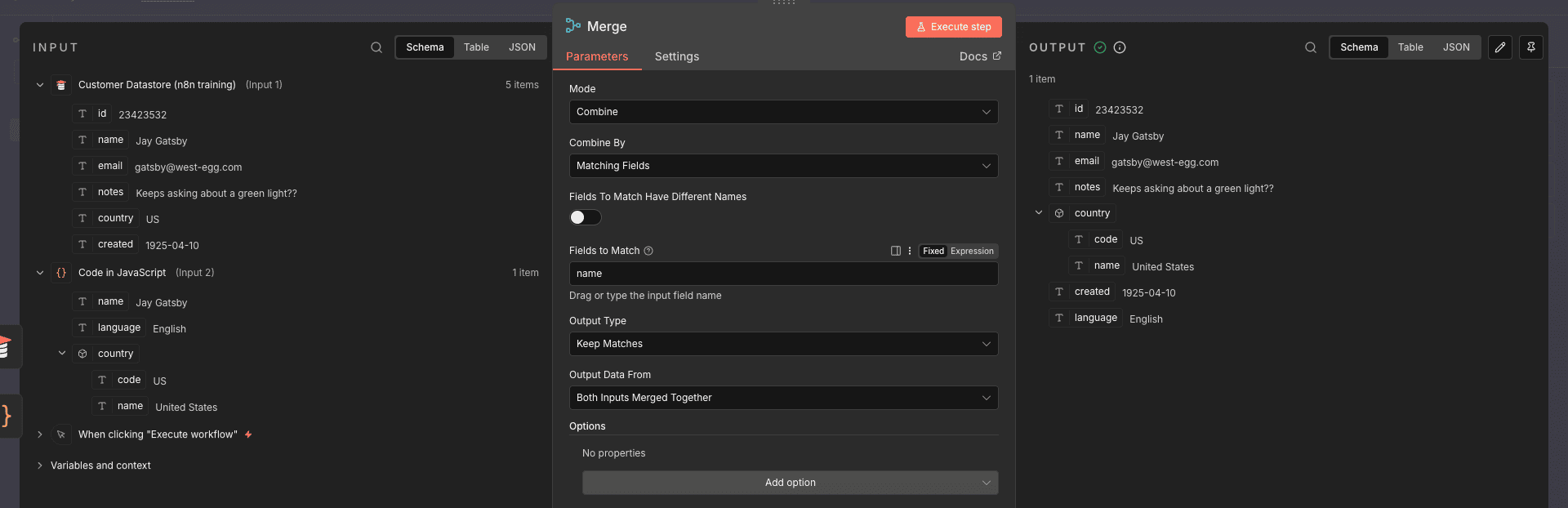The image size is (1568, 508).
Task: Expand When clicking Execute workflow section
Action: pos(40,434)
